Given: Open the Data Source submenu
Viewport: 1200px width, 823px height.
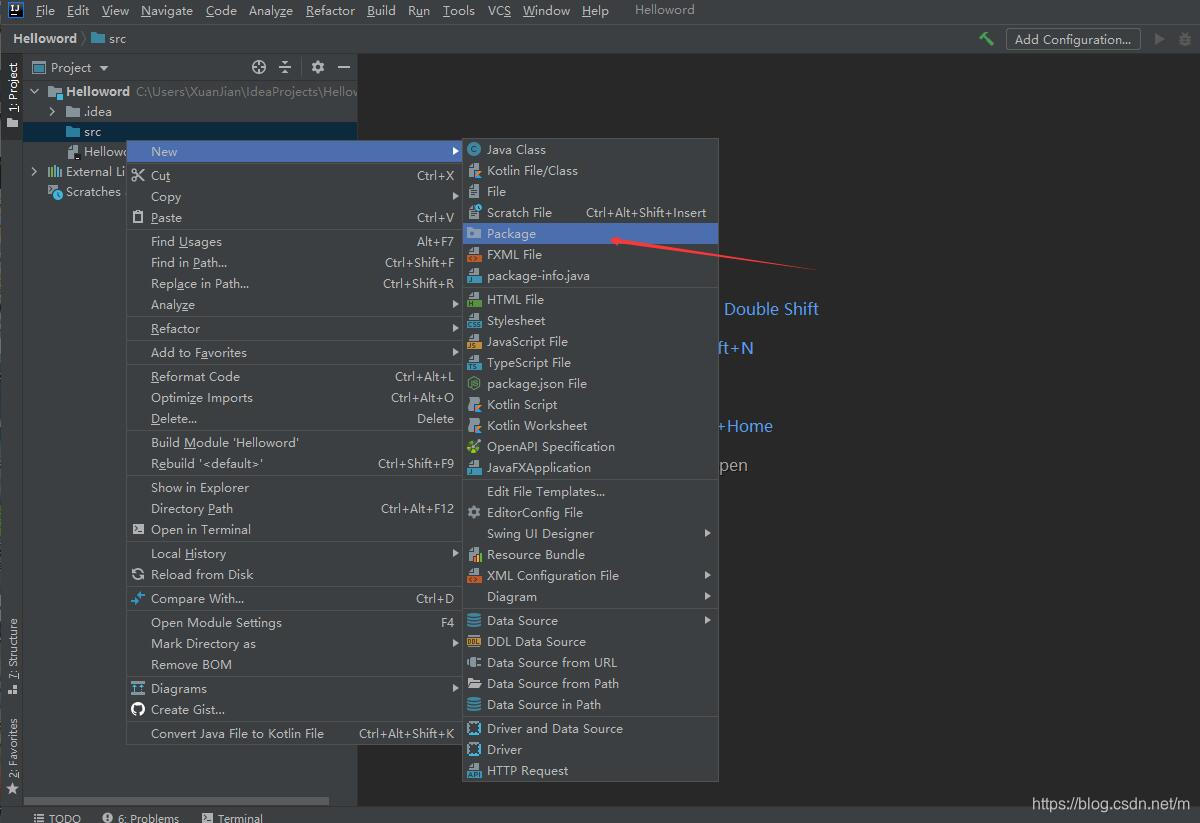Looking at the screenshot, I should (590, 621).
